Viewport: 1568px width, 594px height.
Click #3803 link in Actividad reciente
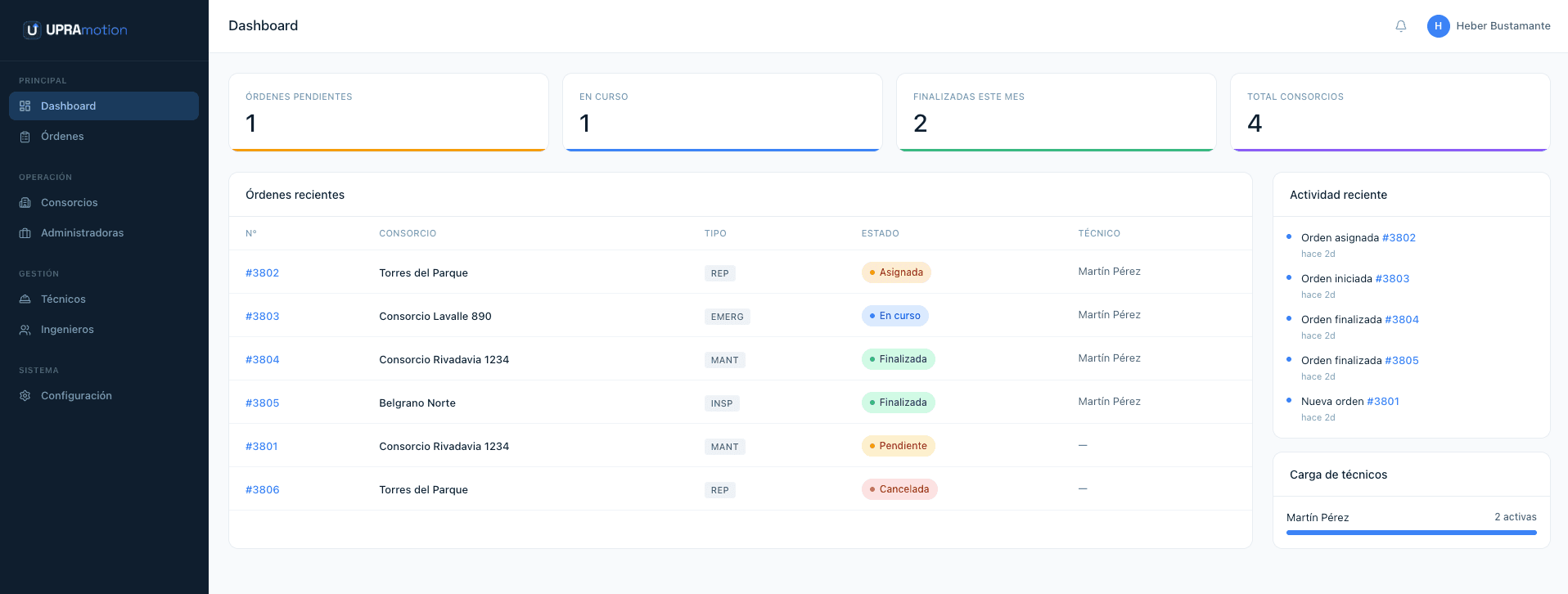[1392, 279]
